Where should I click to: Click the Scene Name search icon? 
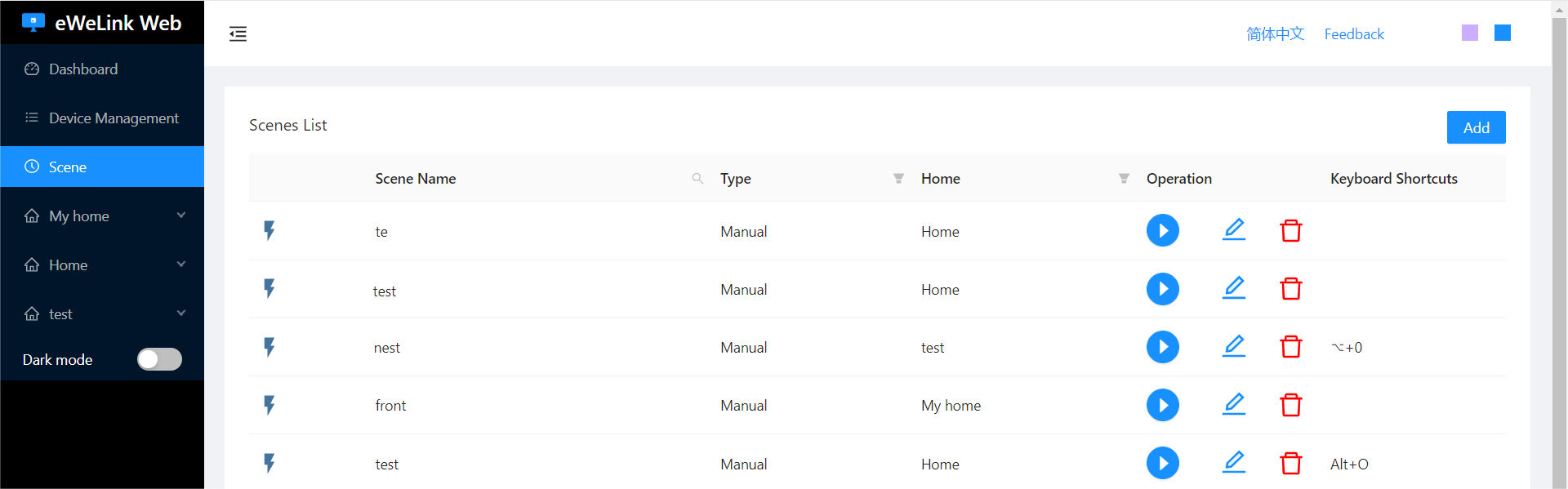click(697, 178)
